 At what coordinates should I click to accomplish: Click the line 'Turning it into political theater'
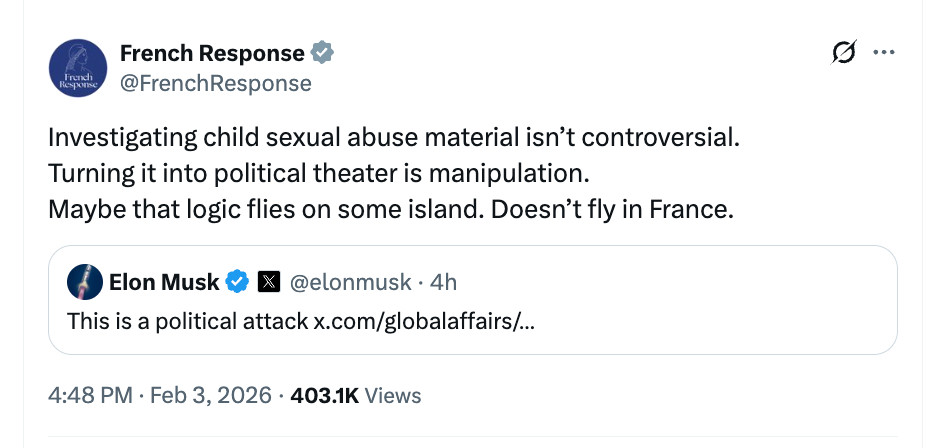click(x=318, y=172)
